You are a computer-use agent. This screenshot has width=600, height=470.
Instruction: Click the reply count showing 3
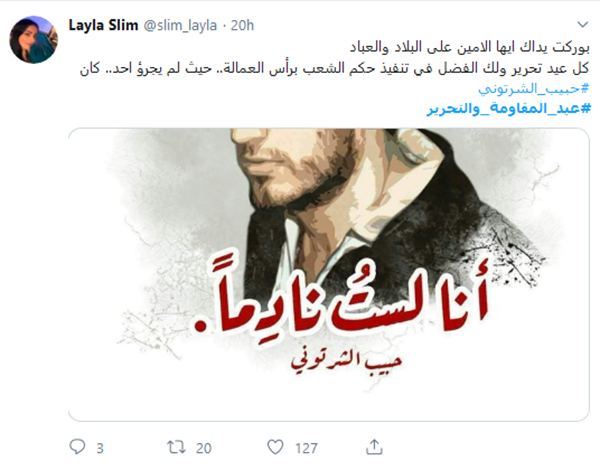click(x=100, y=448)
